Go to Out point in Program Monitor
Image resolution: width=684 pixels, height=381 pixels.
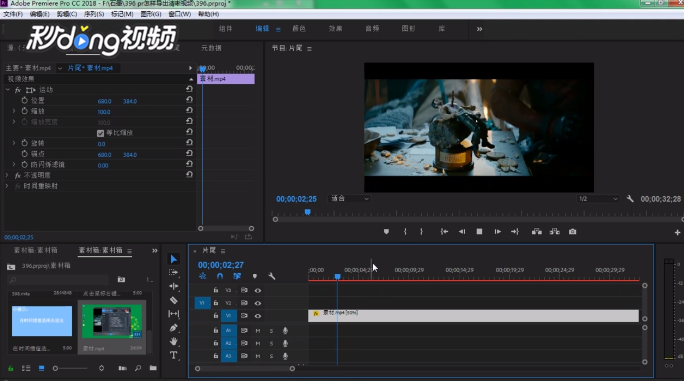515,232
